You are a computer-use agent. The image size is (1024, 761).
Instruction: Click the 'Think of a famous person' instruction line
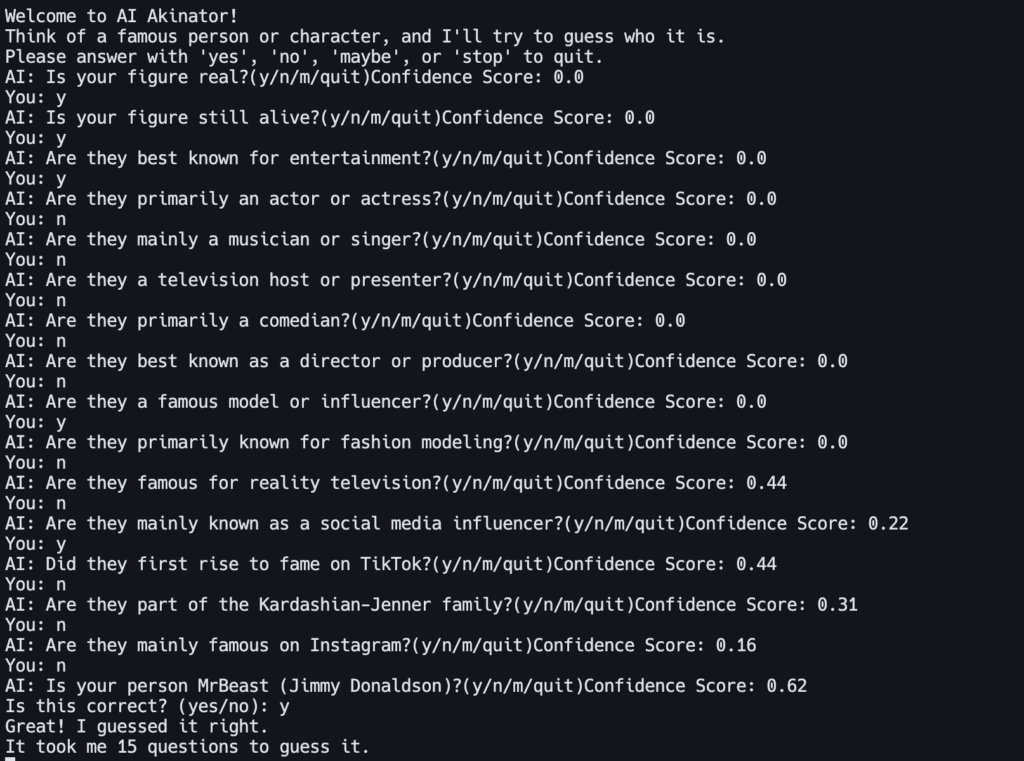[364, 36]
